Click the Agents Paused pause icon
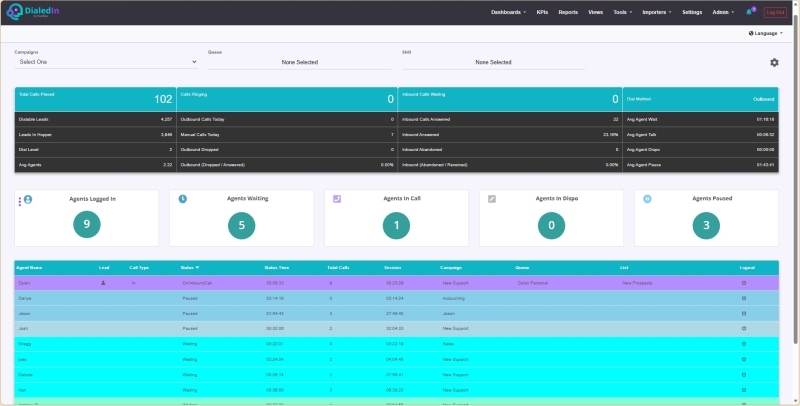 point(647,199)
